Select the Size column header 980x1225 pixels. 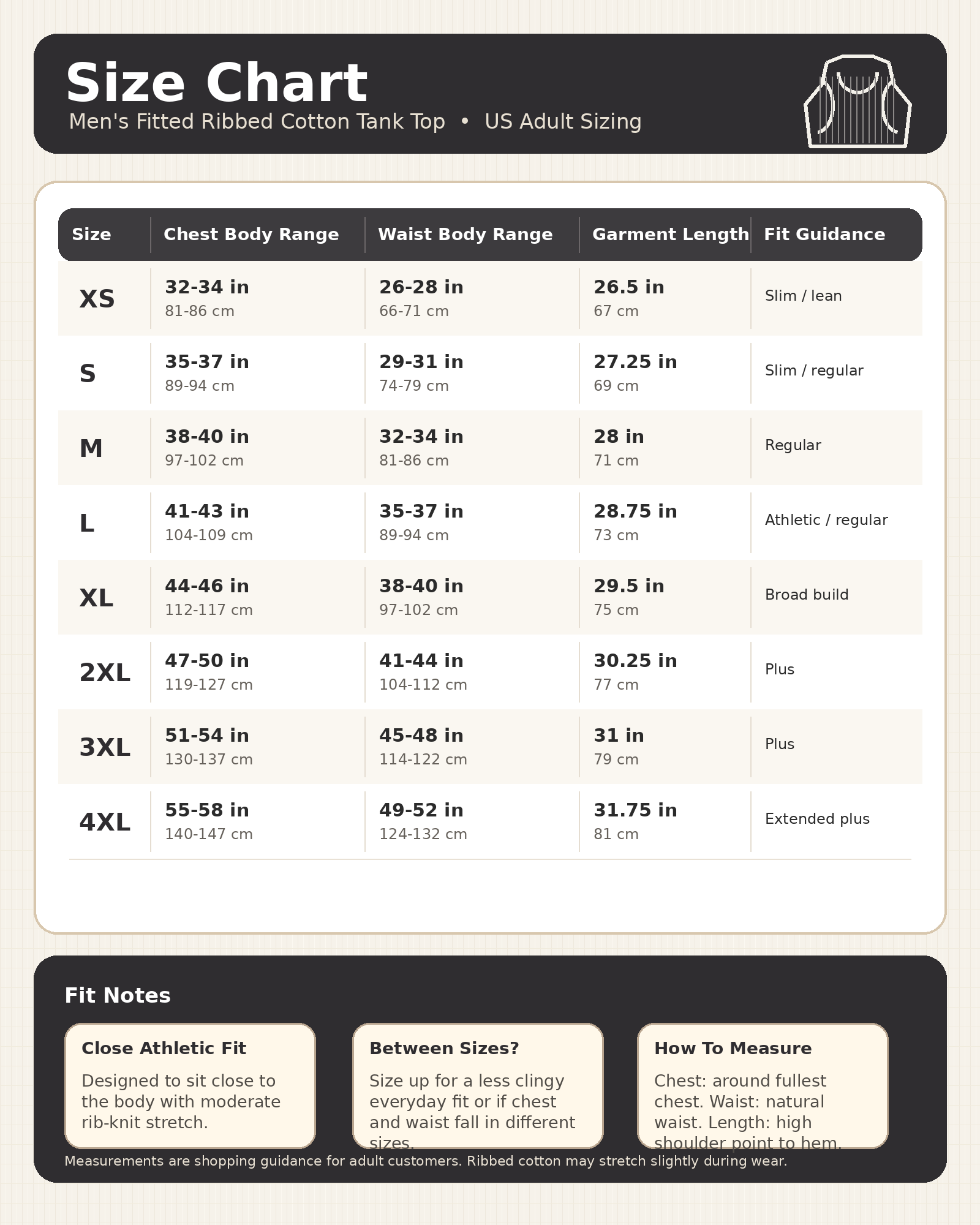pos(91,234)
